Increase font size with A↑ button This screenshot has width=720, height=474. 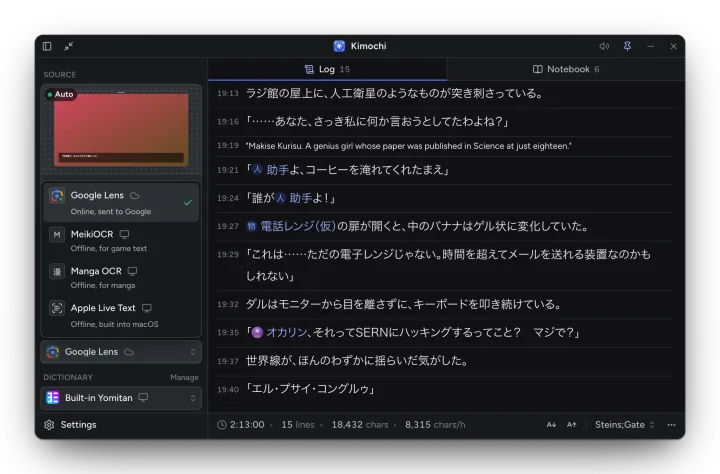point(571,425)
